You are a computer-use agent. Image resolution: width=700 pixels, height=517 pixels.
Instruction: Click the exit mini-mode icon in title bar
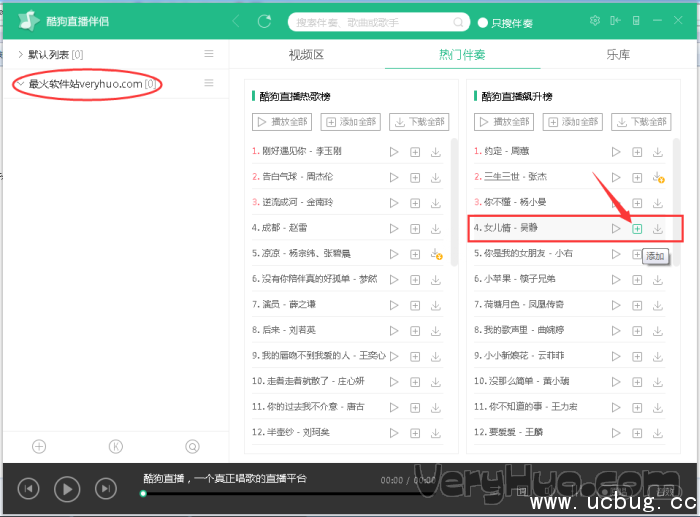pyautogui.click(x=616, y=21)
